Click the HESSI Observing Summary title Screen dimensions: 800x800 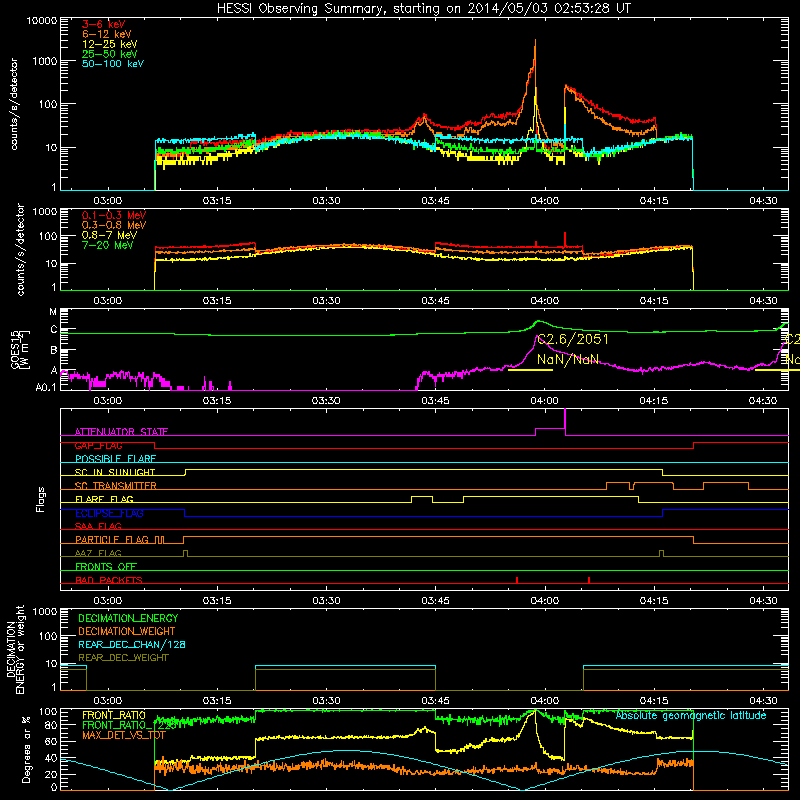coord(423,8)
